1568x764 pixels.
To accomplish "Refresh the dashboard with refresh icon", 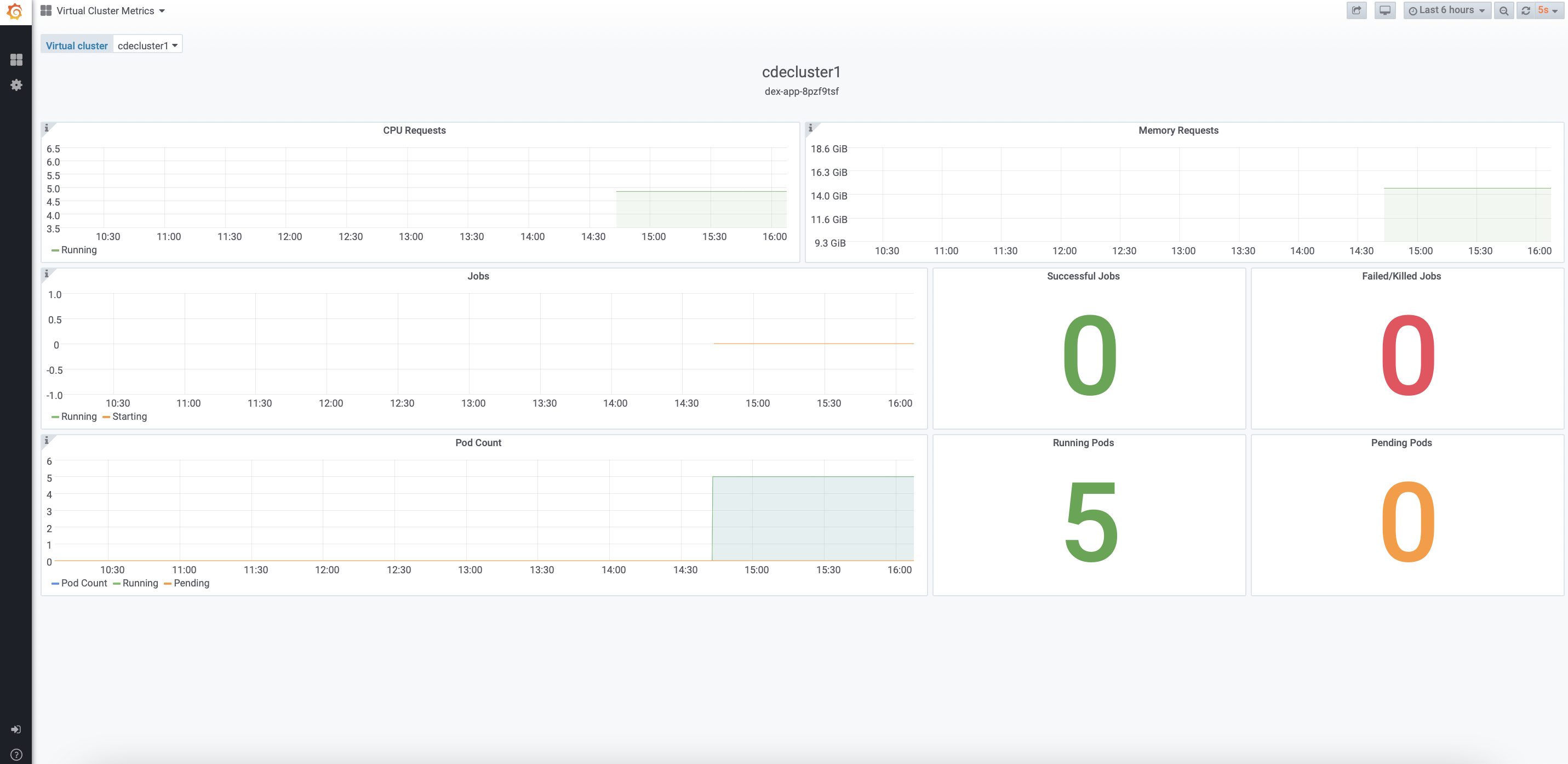I will coord(1525,10).
